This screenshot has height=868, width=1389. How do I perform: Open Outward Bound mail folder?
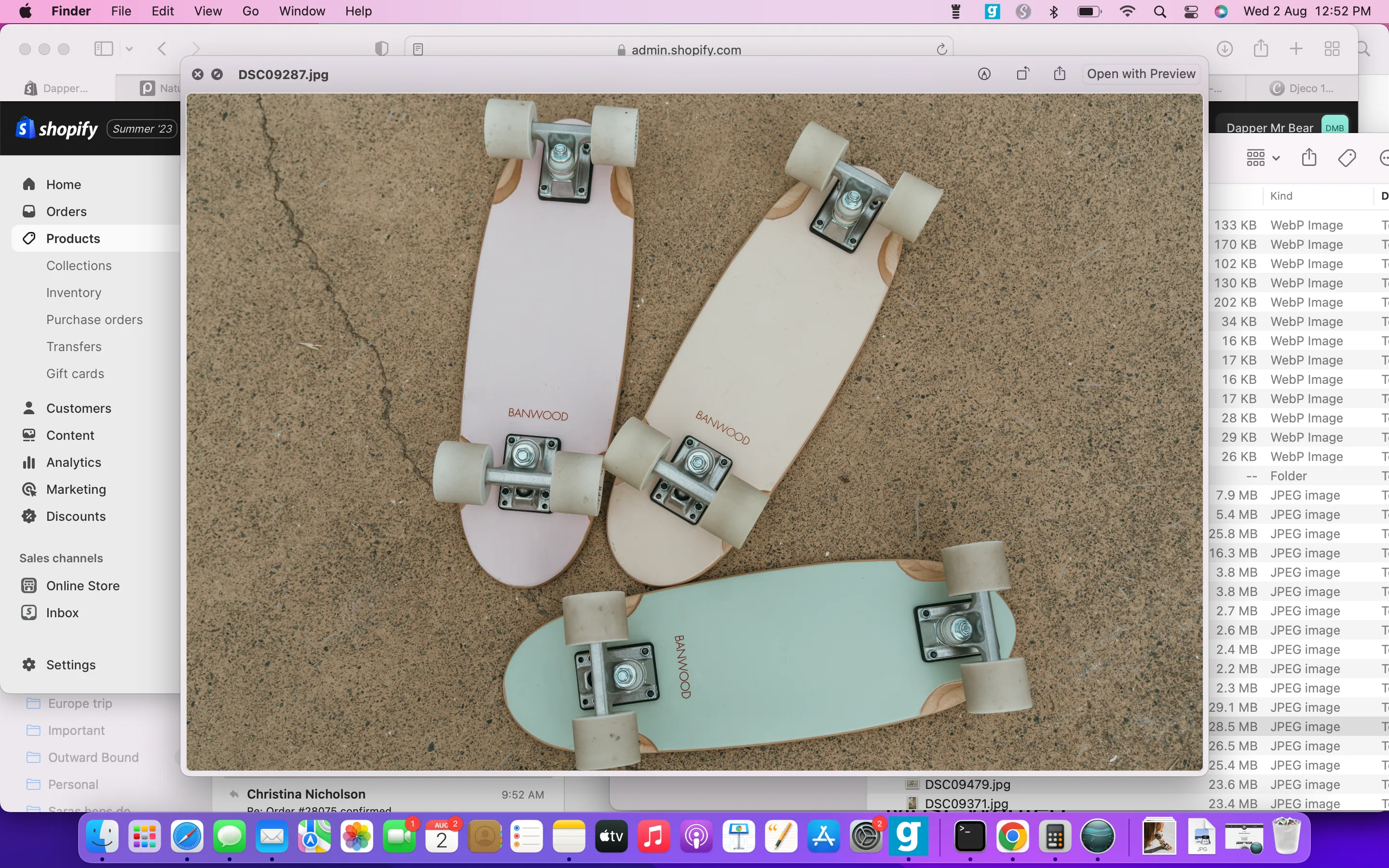click(93, 757)
